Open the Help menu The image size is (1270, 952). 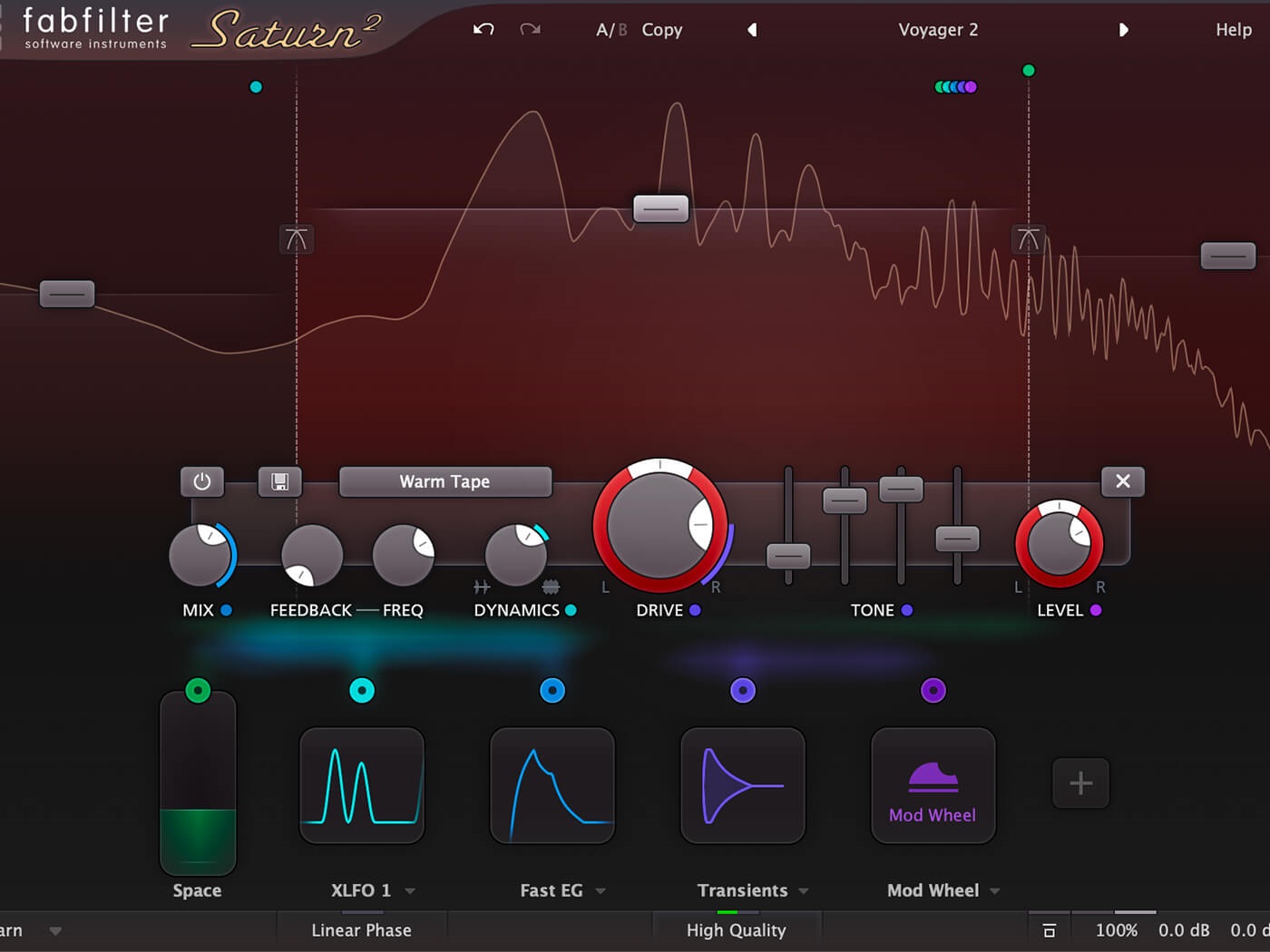pyautogui.click(x=1232, y=29)
